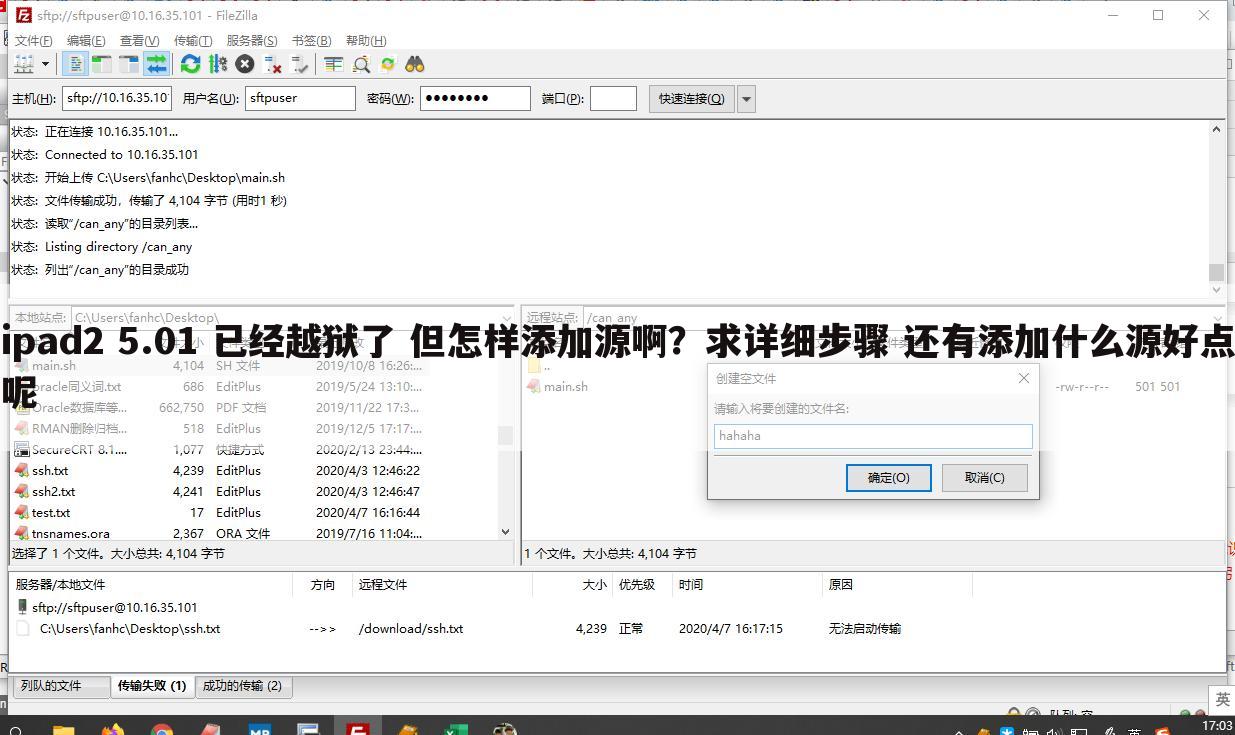Open the local site path dropdown
The height and width of the screenshot is (735, 1235).
(x=507, y=317)
